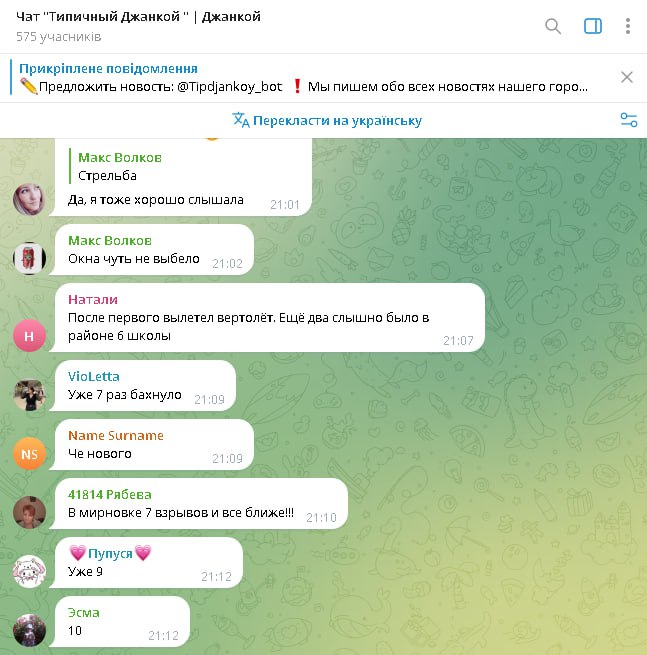Click the orange NS avatar
The image size is (647, 655).
pyautogui.click(x=29, y=454)
